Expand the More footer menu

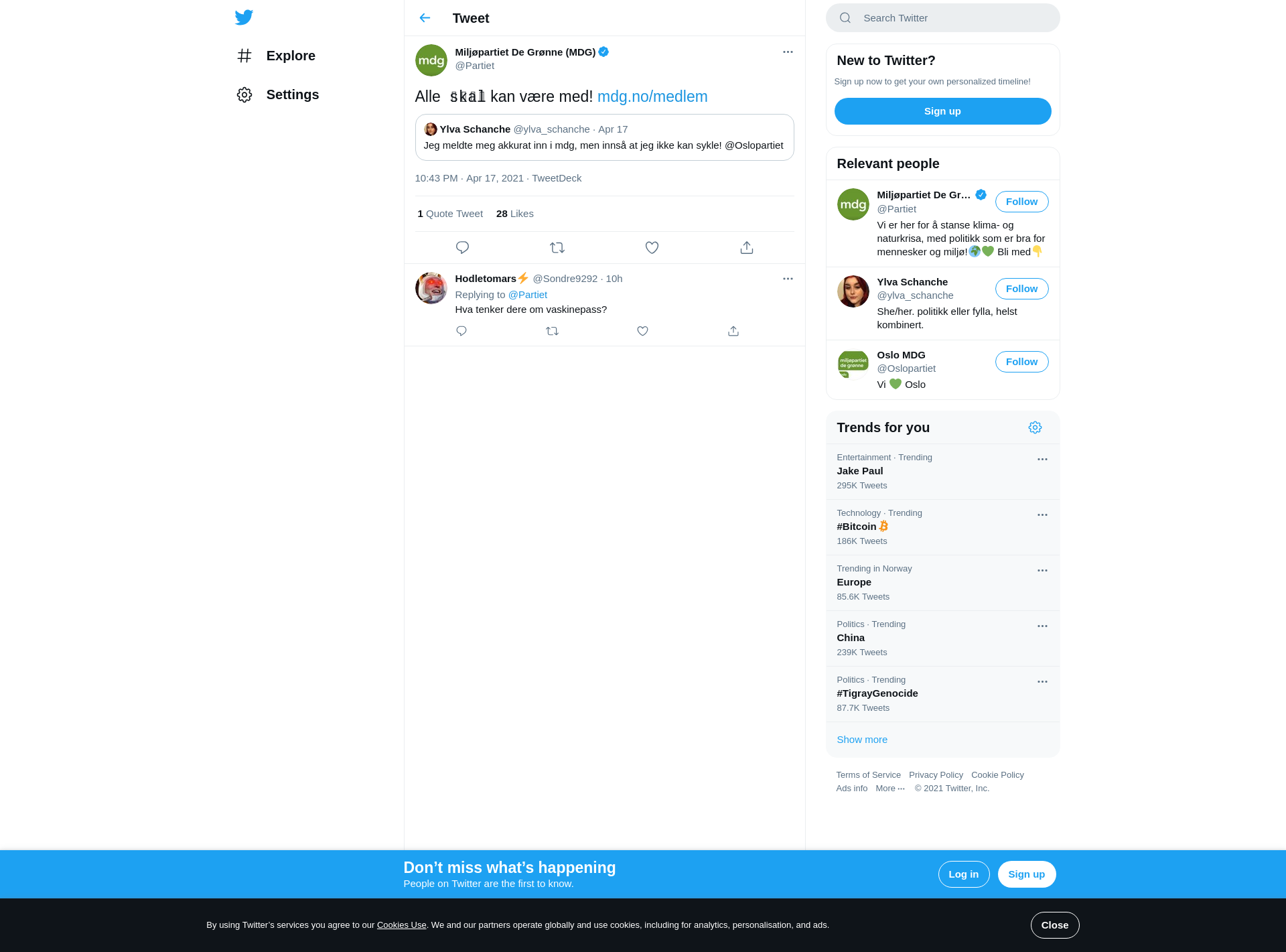(x=890, y=789)
